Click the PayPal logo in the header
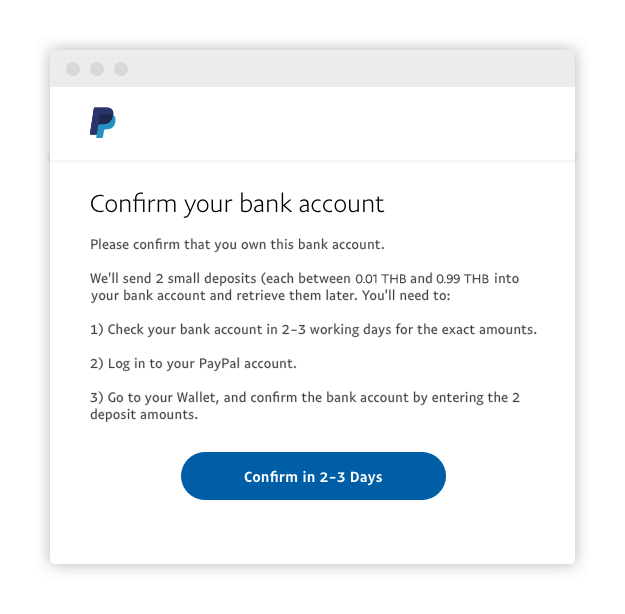Viewport: 625px width, 614px height. pos(102,123)
